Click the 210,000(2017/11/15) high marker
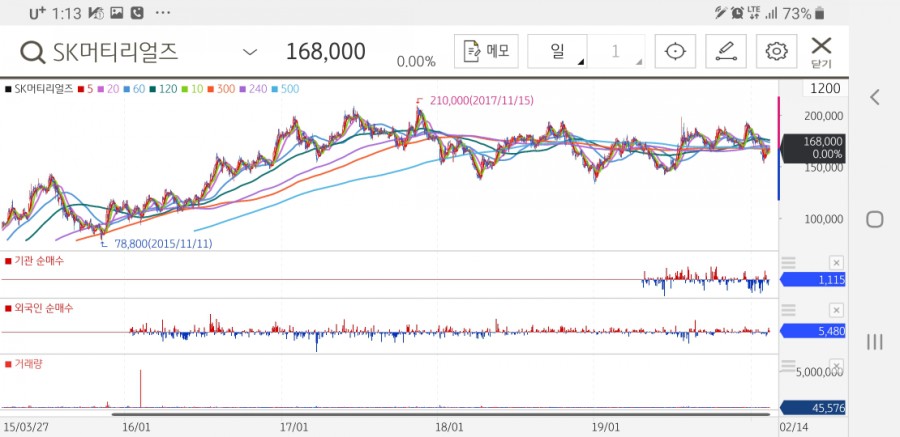Screen dimensions: 900x437 click(482, 100)
